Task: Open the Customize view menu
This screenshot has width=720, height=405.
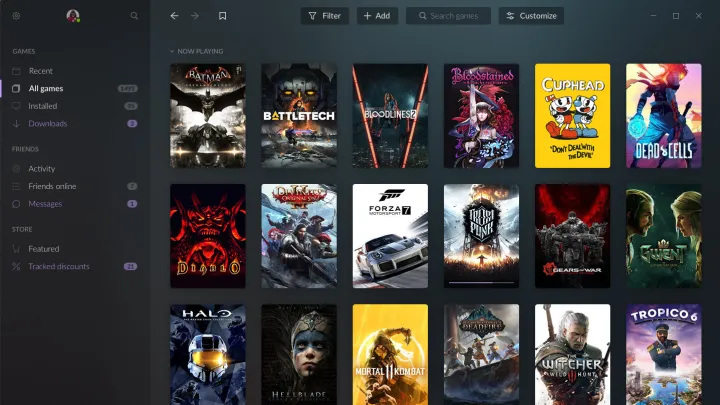Action: click(x=531, y=16)
